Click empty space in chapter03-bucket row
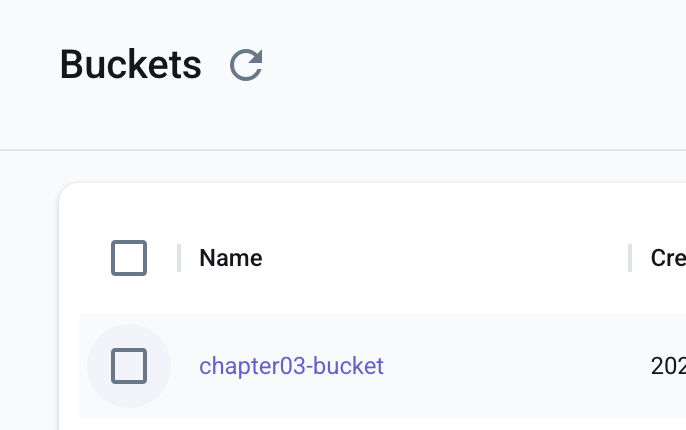 [x=500, y=366]
